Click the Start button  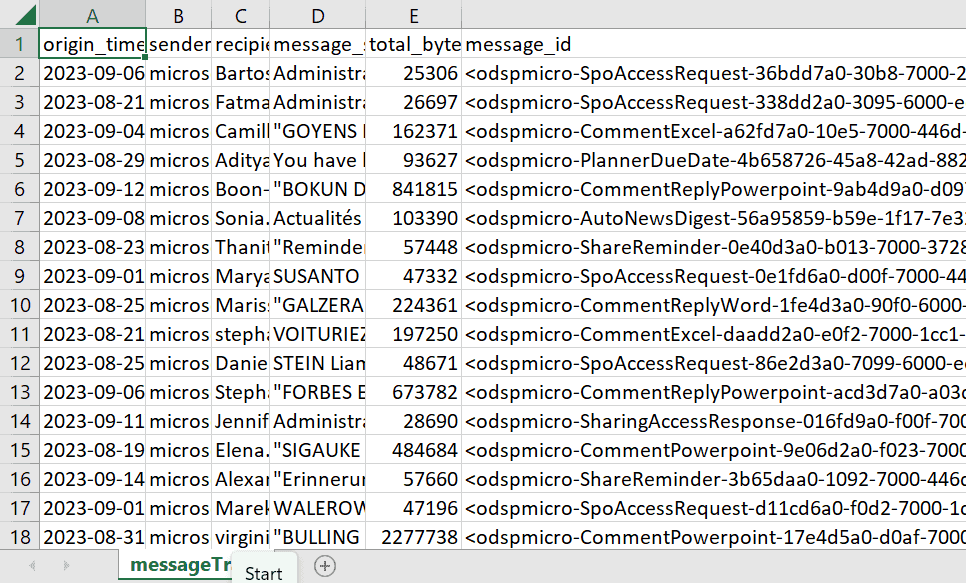263,573
